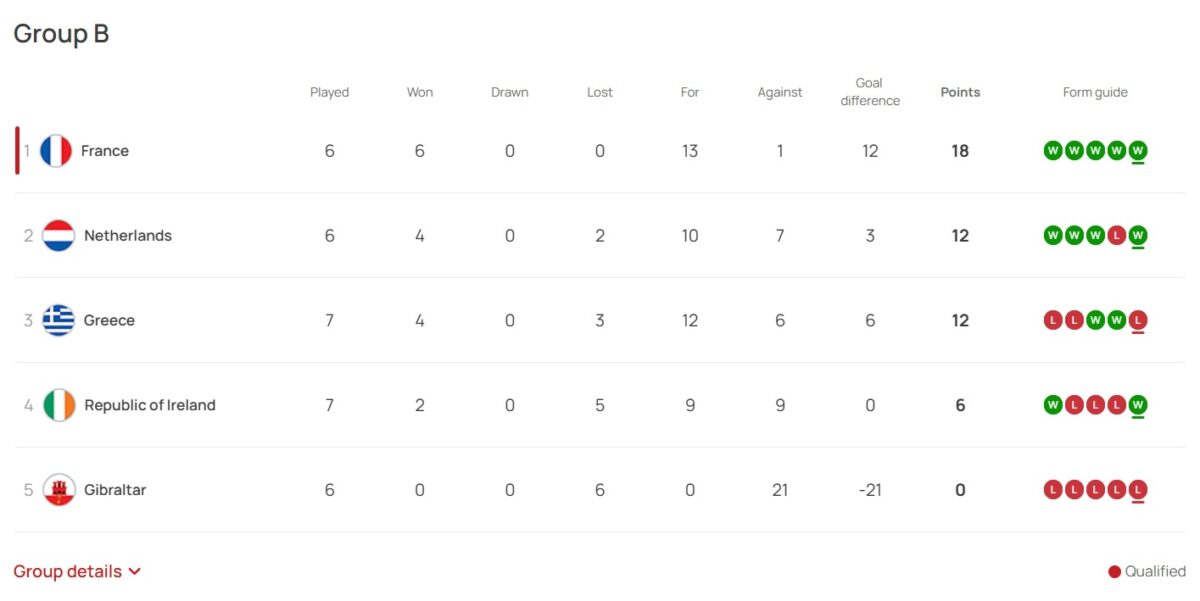
Task: Select the red L badge in Netherlands form guide
Action: click(1117, 236)
